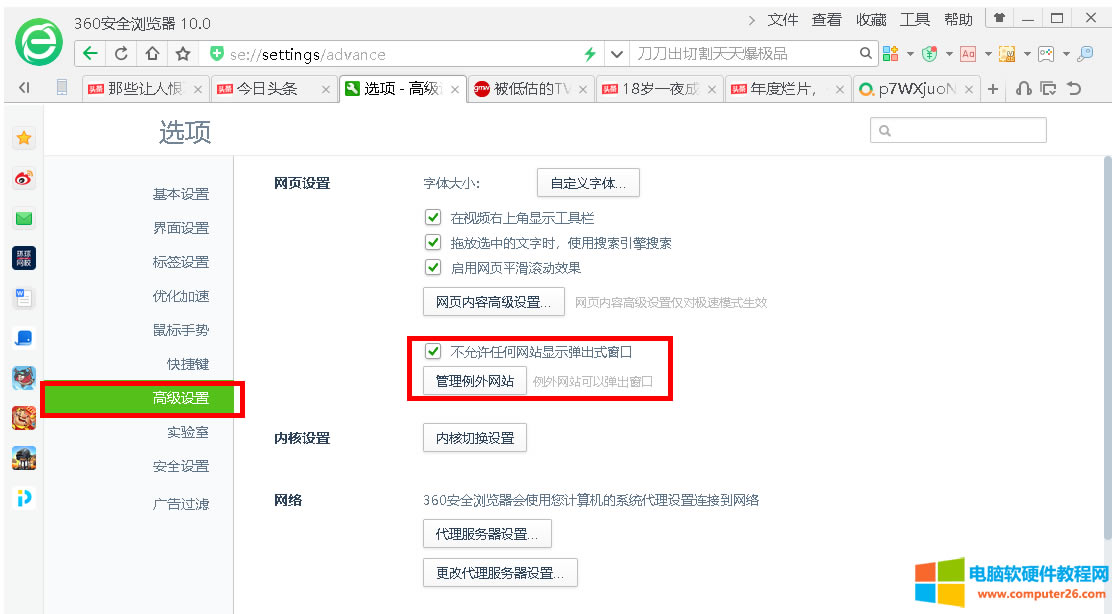Click the extensions grid icon in toolbar
Image resolution: width=1119 pixels, height=614 pixels.
[889, 53]
